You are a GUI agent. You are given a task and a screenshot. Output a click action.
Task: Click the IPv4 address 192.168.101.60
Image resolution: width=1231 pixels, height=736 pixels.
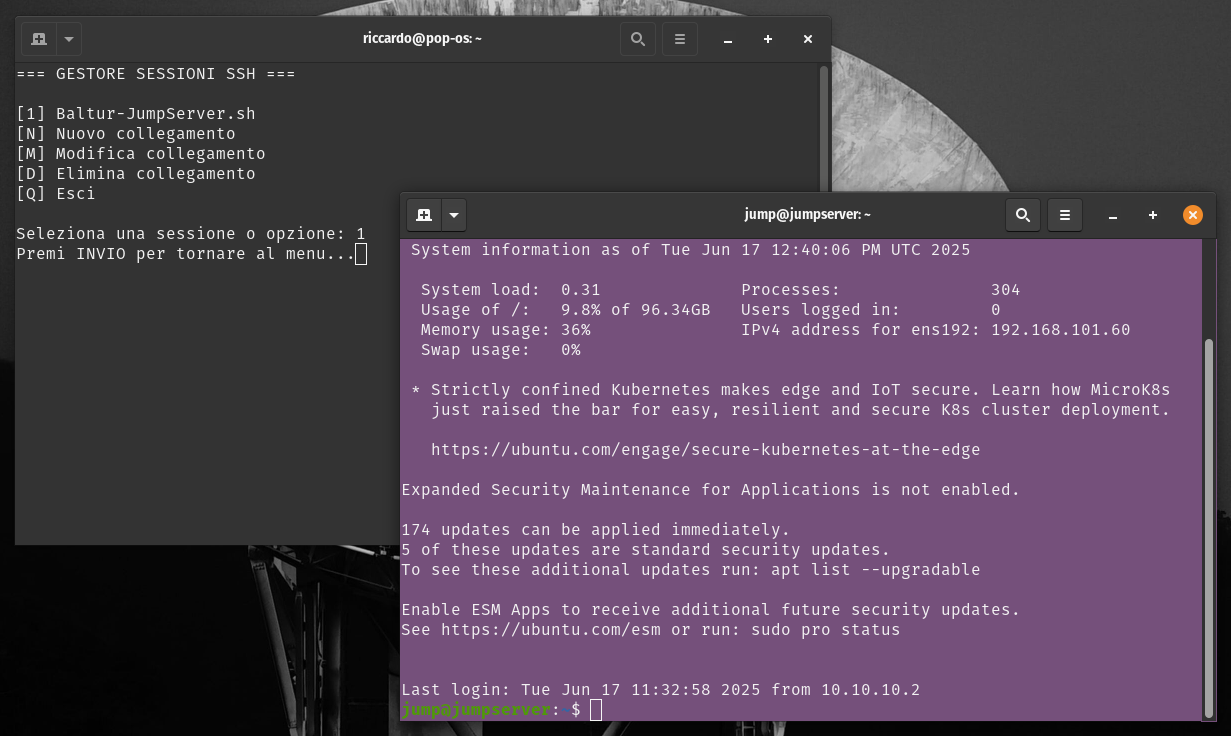coord(1061,330)
